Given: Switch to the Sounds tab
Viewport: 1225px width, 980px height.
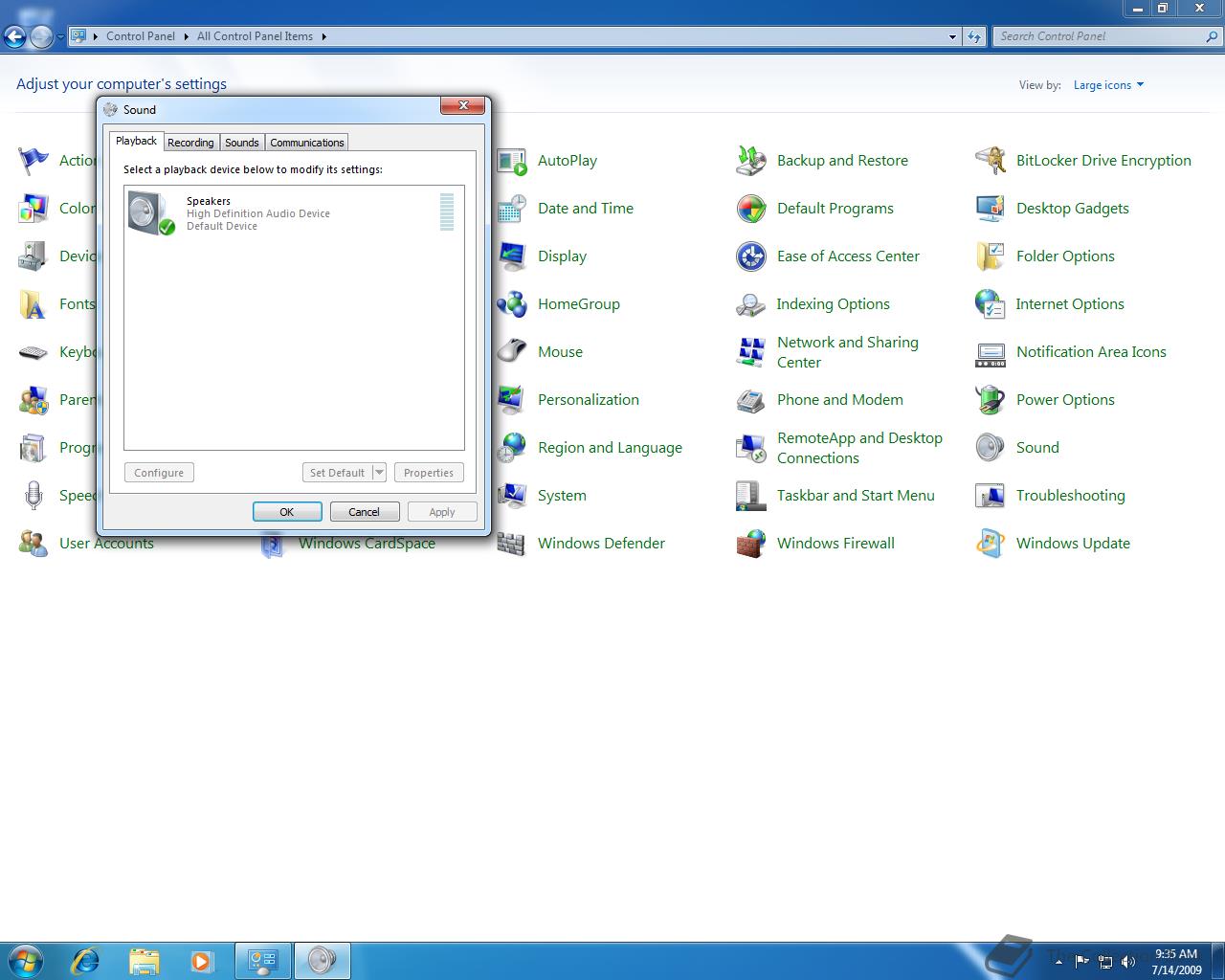Looking at the screenshot, I should point(242,143).
